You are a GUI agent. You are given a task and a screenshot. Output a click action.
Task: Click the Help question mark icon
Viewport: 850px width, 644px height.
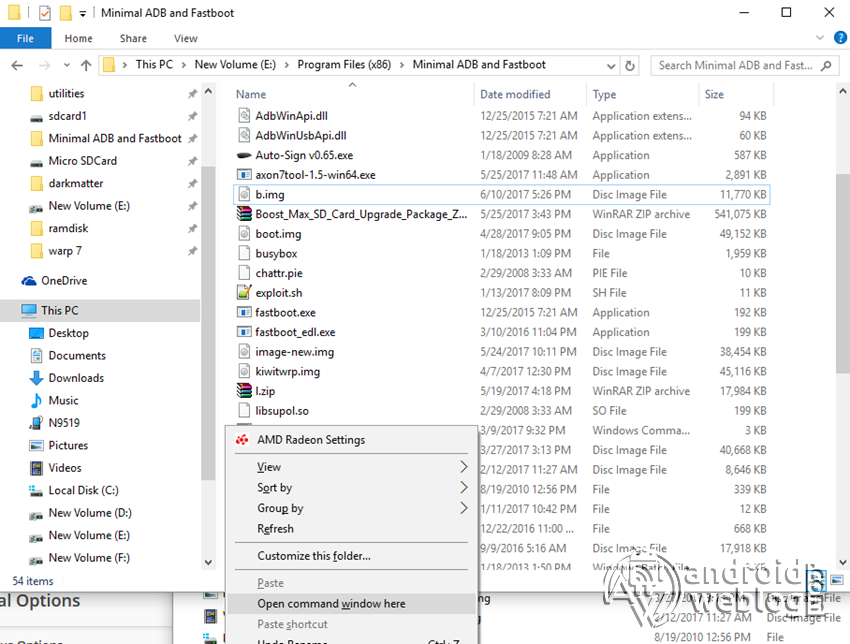838,38
